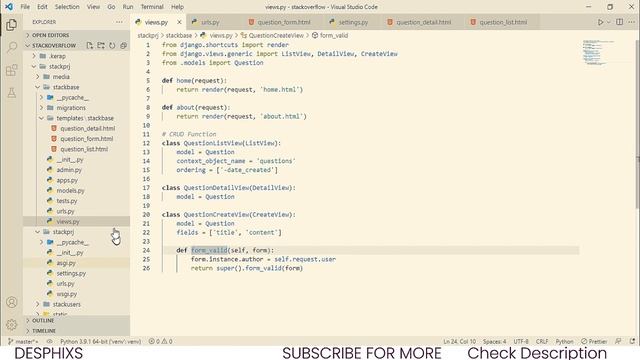Collapse all folders in explorer icon
Image resolution: width=640 pixels, height=360 pixels.
[123, 45]
